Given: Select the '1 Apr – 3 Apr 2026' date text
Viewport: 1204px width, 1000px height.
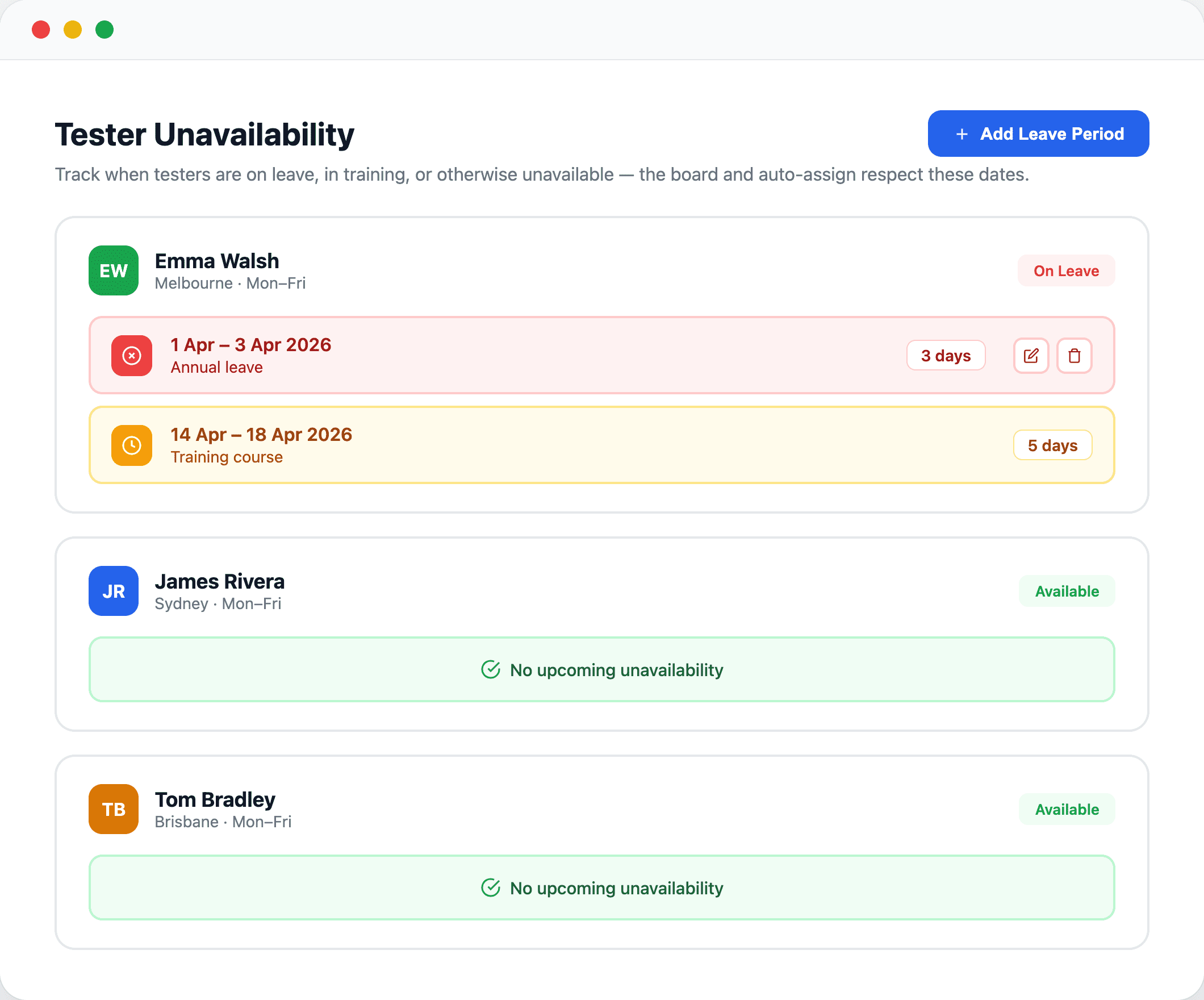Looking at the screenshot, I should click(250, 345).
